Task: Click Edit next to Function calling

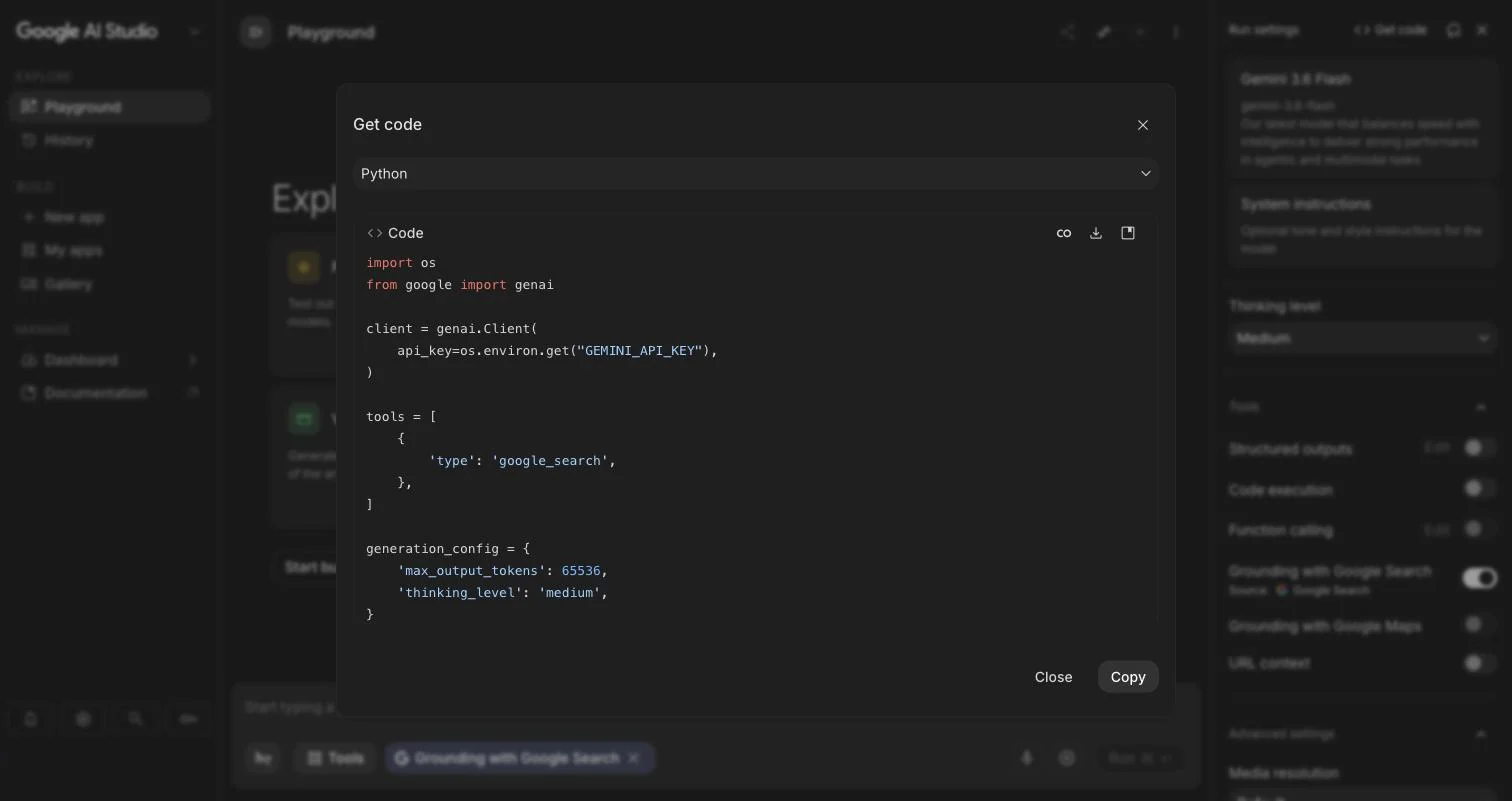Action: click(1437, 529)
